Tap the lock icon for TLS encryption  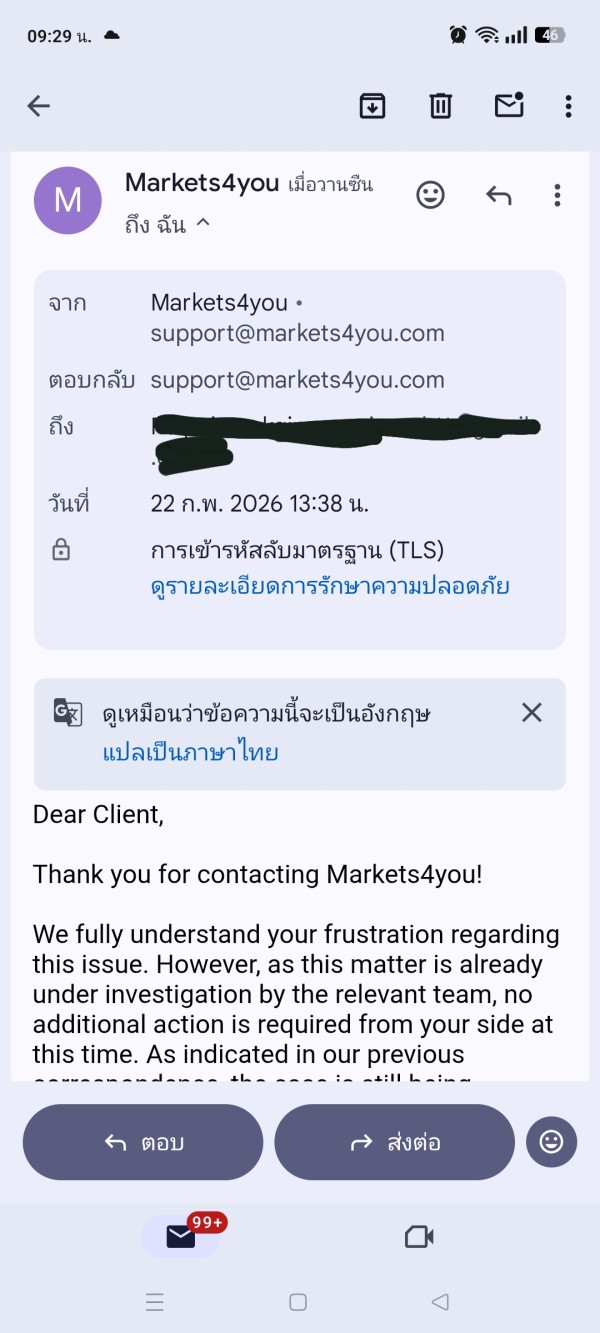(61, 550)
